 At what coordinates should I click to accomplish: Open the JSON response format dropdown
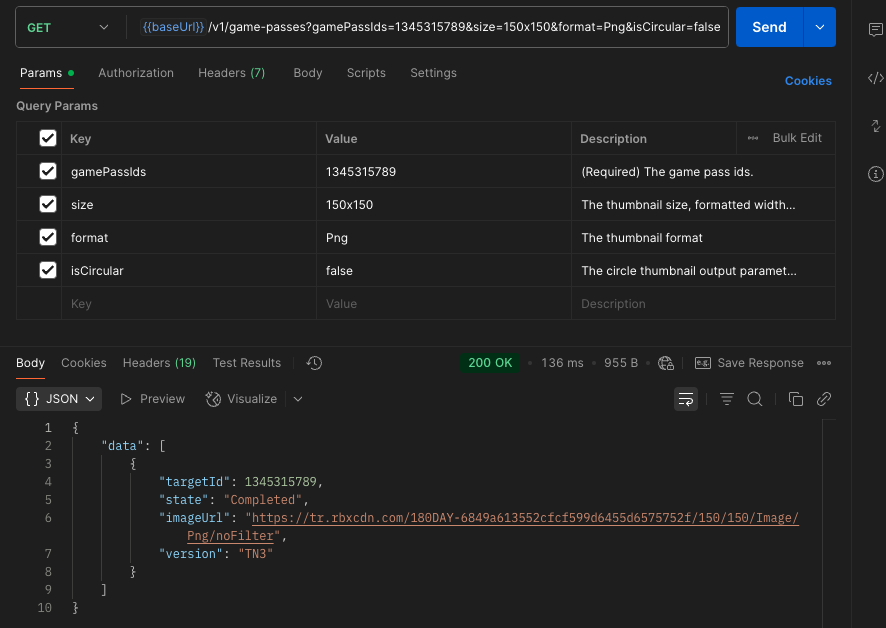(x=58, y=398)
